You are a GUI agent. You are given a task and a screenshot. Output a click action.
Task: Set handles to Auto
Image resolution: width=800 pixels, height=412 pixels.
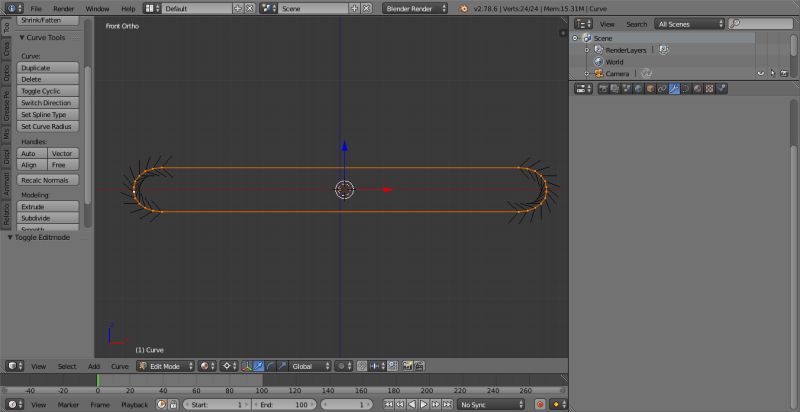click(x=32, y=153)
